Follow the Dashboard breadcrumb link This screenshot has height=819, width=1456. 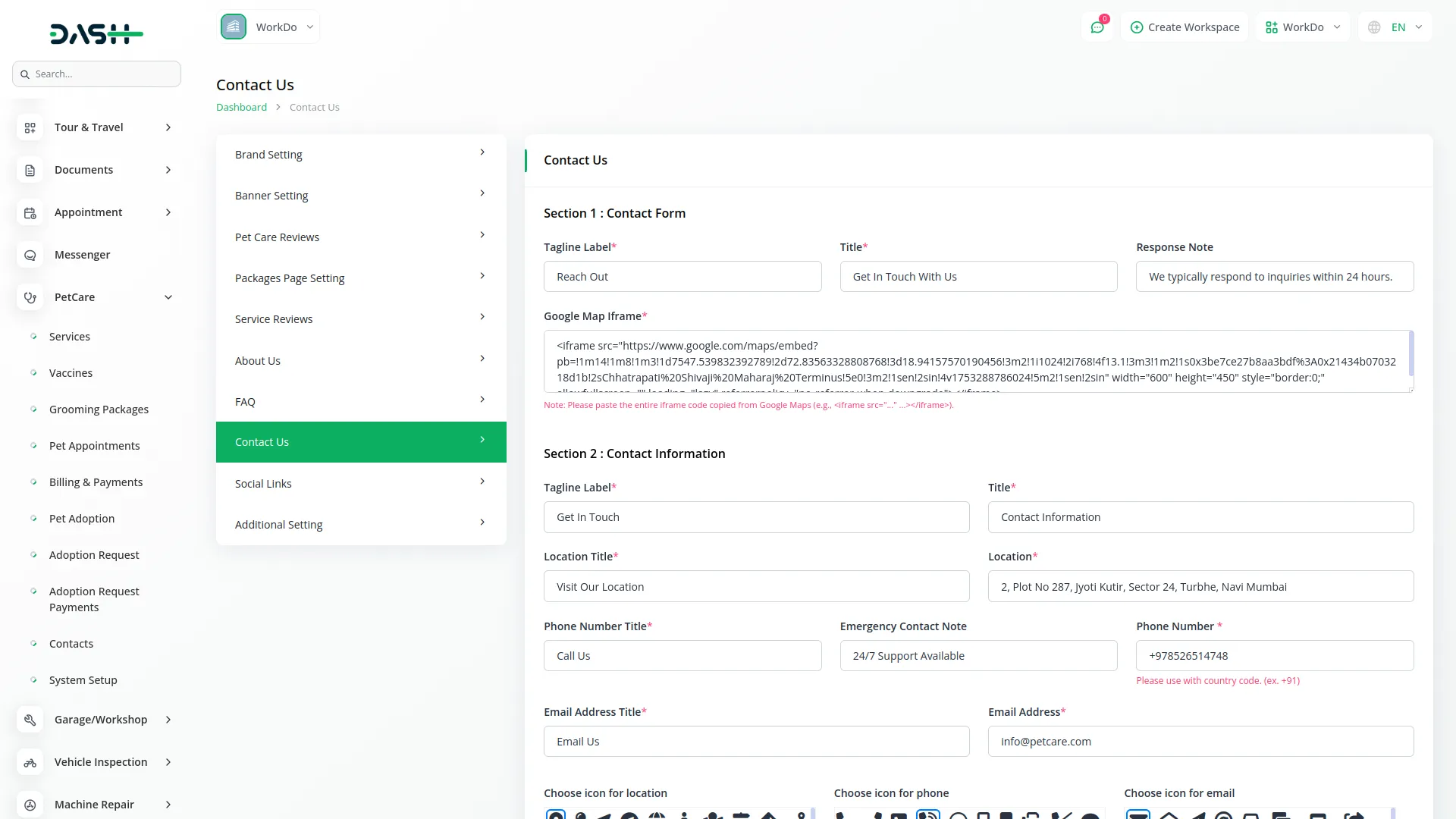pos(241,108)
